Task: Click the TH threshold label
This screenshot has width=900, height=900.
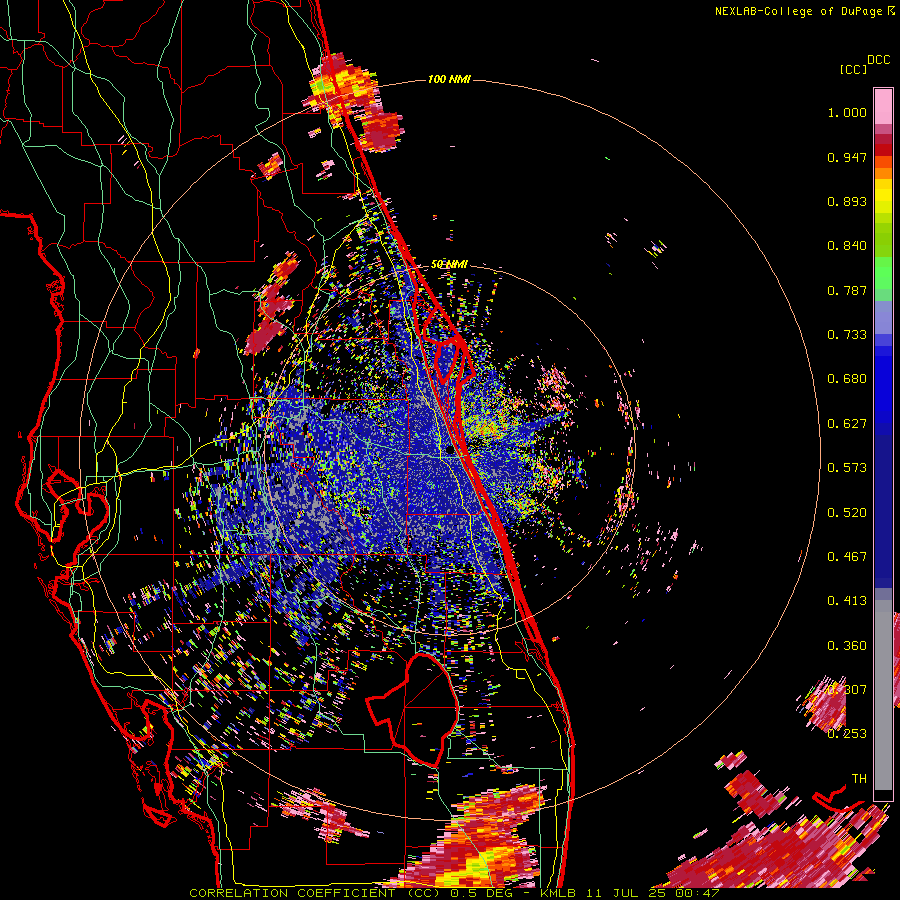Action: [859, 779]
